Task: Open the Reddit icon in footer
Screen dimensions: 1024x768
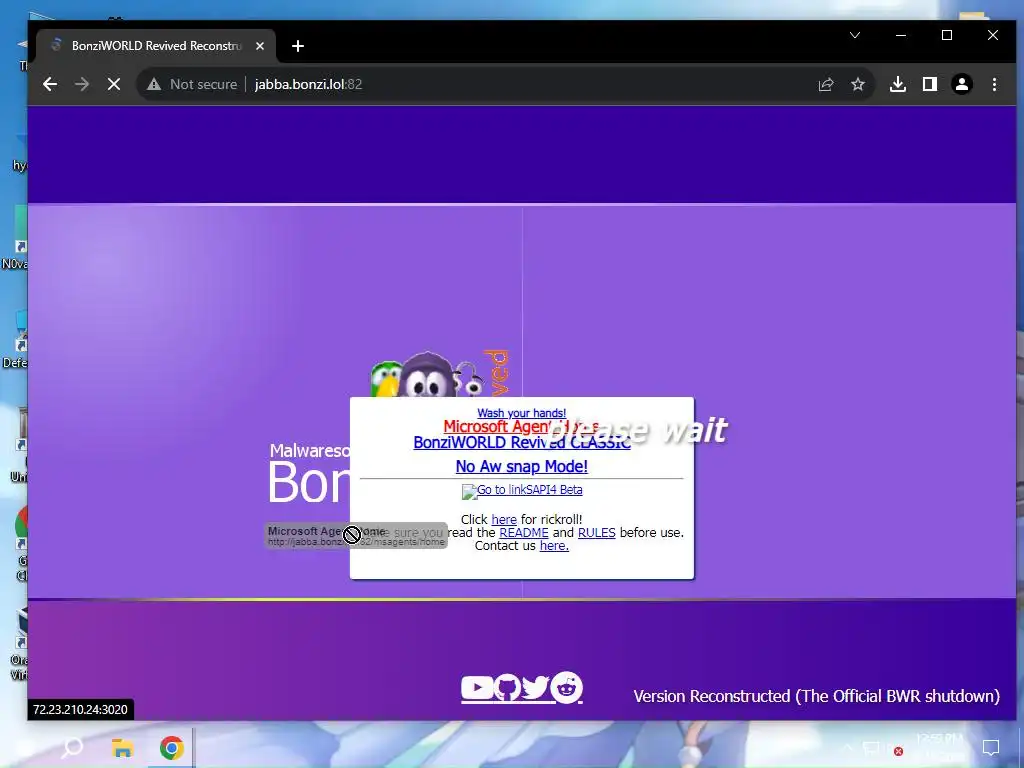Action: click(566, 687)
